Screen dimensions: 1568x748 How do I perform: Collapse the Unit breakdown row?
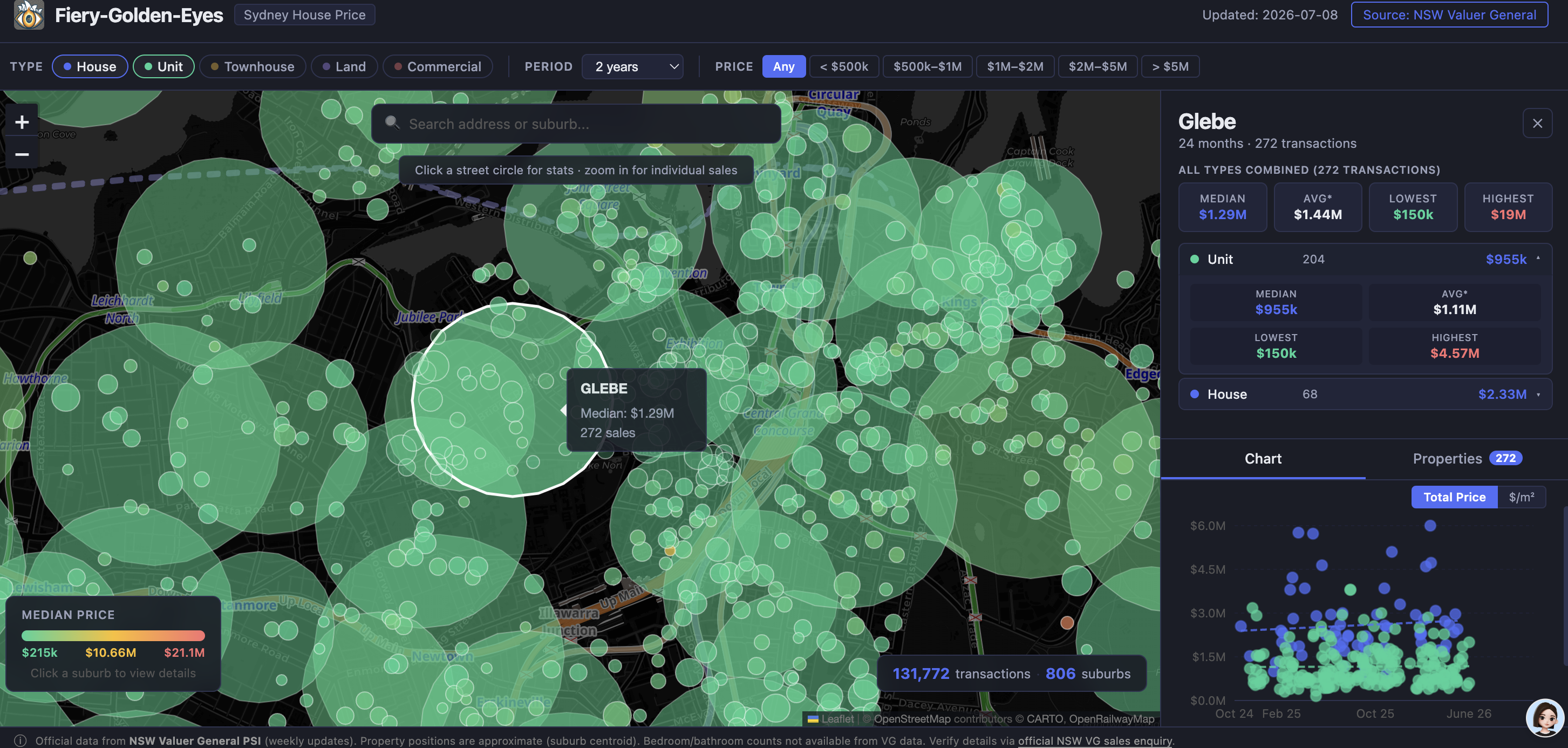click(x=1365, y=259)
